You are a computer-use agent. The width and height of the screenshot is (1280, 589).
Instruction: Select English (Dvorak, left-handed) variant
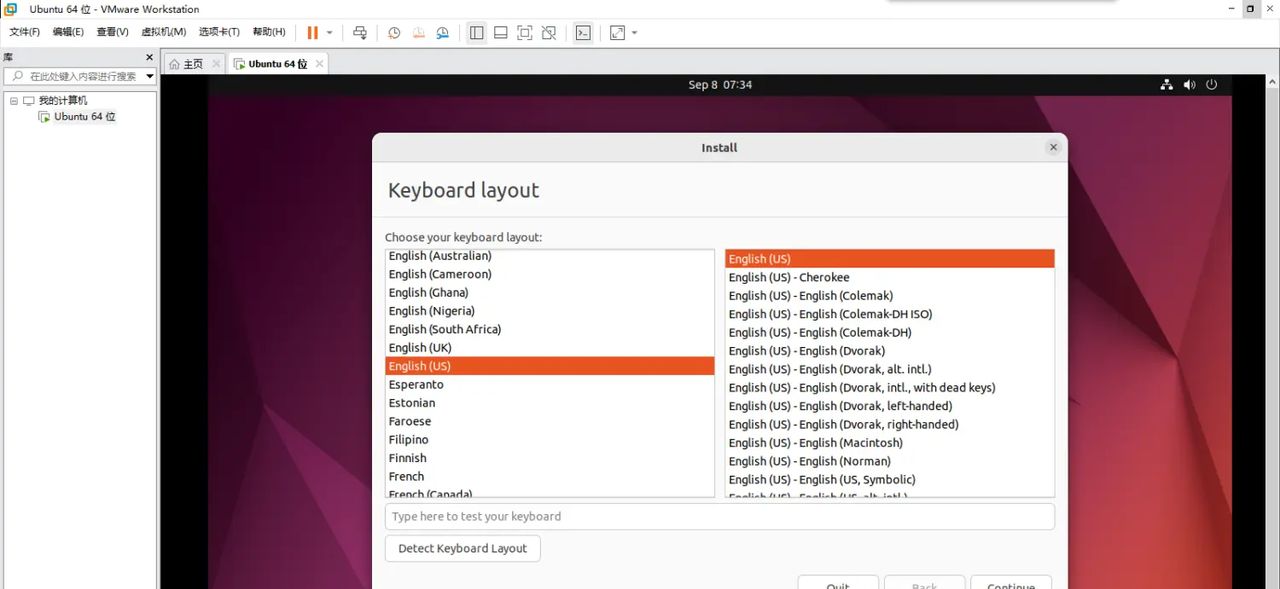click(890, 406)
